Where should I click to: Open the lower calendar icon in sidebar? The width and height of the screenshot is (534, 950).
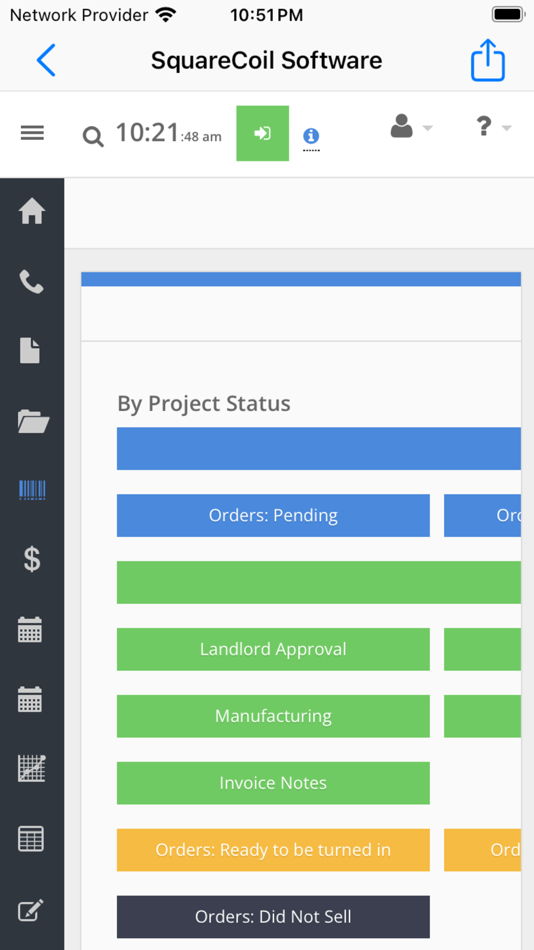[x=30, y=699]
